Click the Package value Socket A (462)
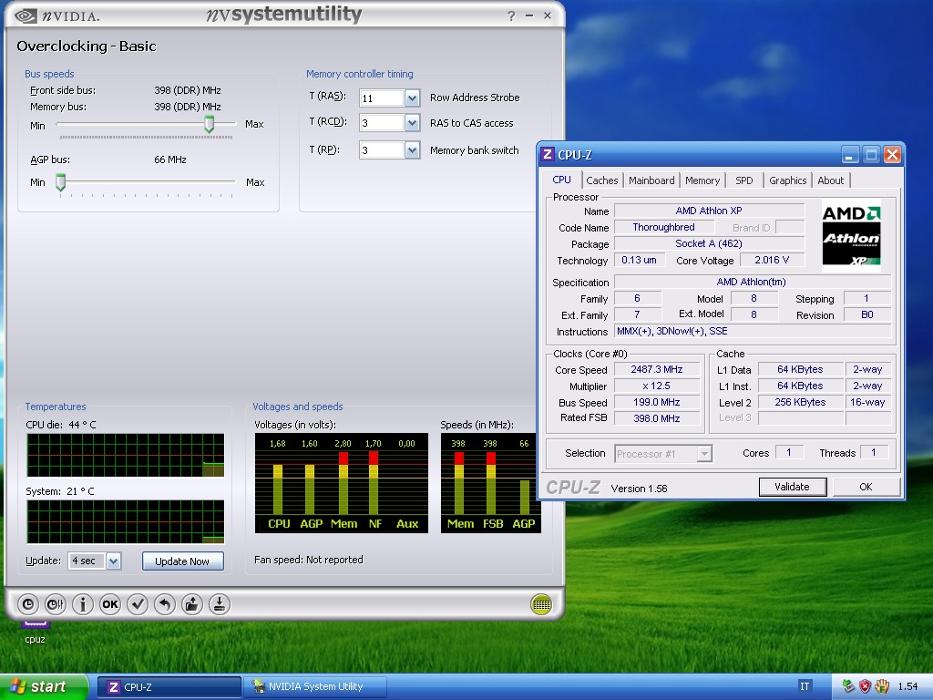Image resolution: width=933 pixels, height=700 pixels. (709, 243)
